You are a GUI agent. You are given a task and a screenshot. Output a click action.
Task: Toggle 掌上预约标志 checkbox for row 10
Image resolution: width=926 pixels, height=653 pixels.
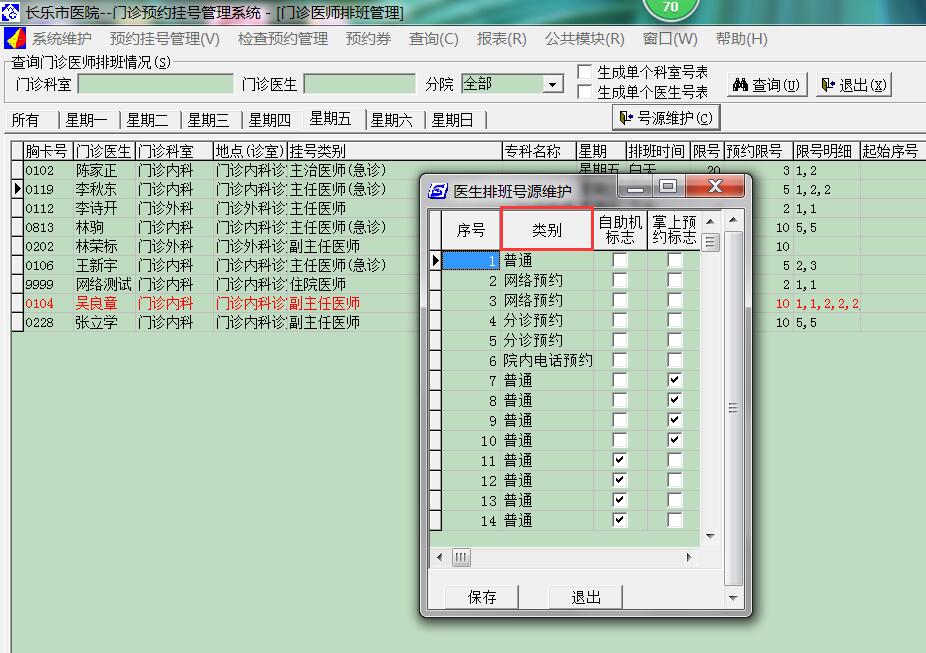tap(674, 440)
